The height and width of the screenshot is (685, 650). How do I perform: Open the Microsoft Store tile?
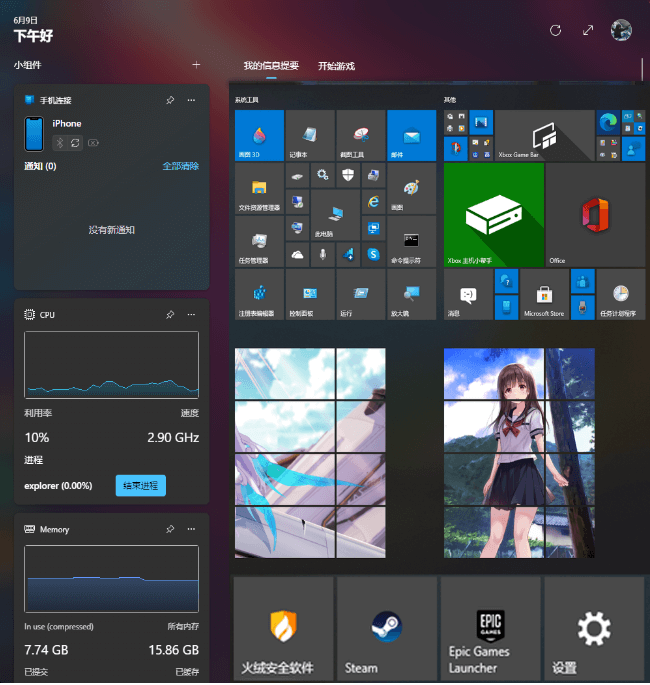[x=544, y=294]
